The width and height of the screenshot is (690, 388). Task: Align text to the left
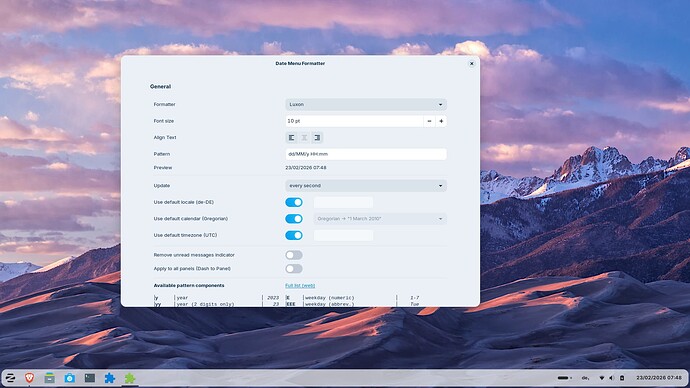(292, 138)
